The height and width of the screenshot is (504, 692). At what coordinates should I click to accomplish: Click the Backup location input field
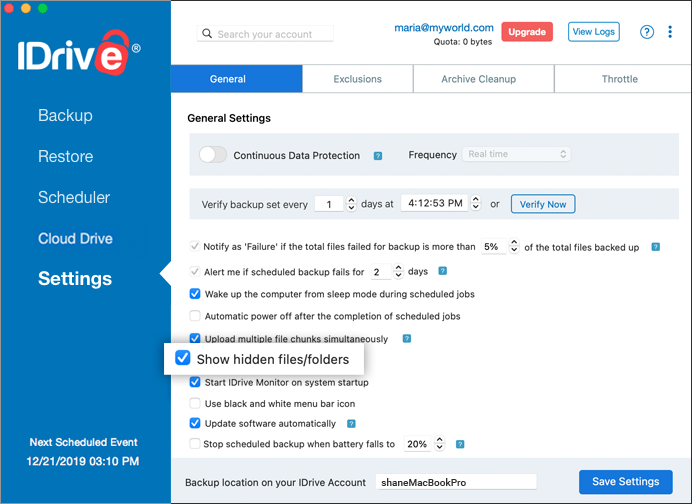456,482
